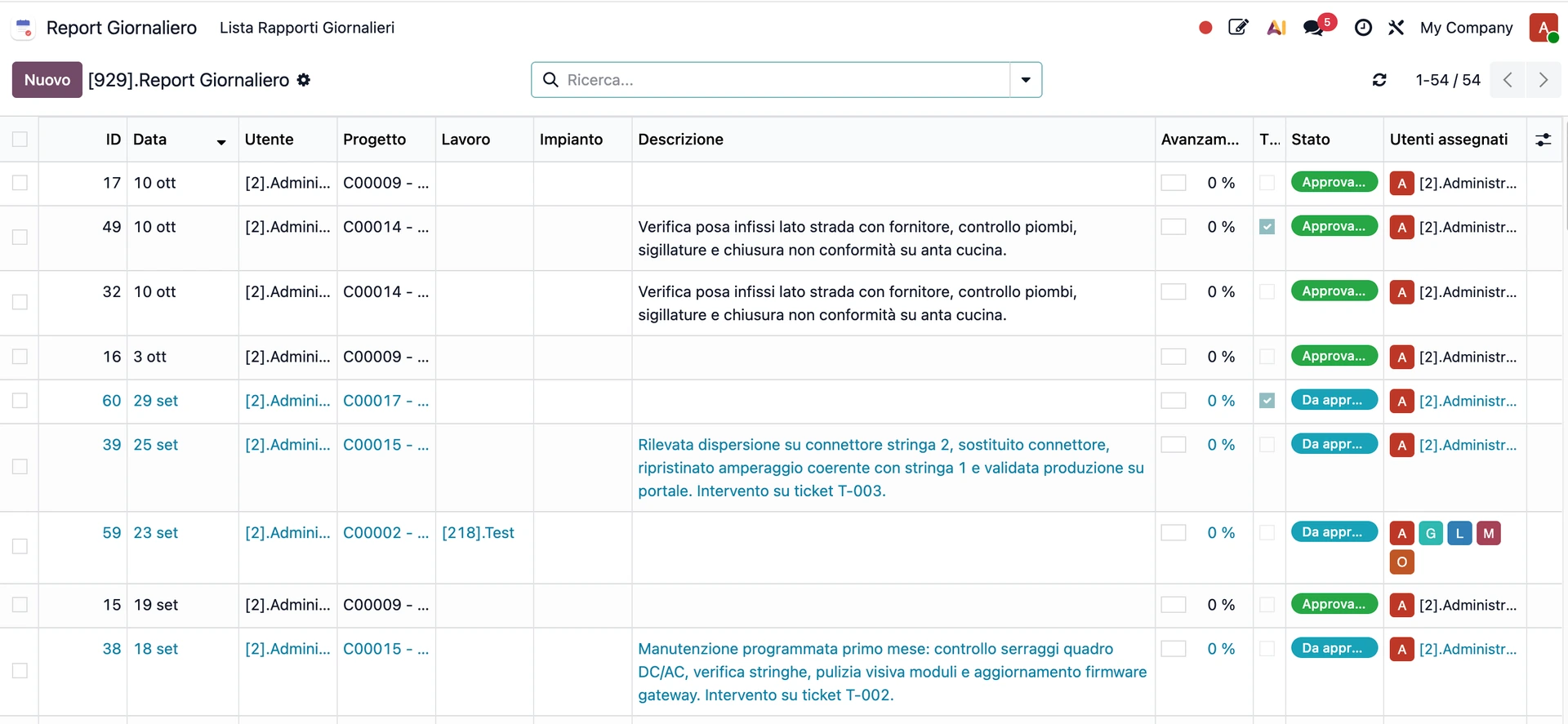
Task: Click the orange O avatar in row 59
Action: [1402, 562]
